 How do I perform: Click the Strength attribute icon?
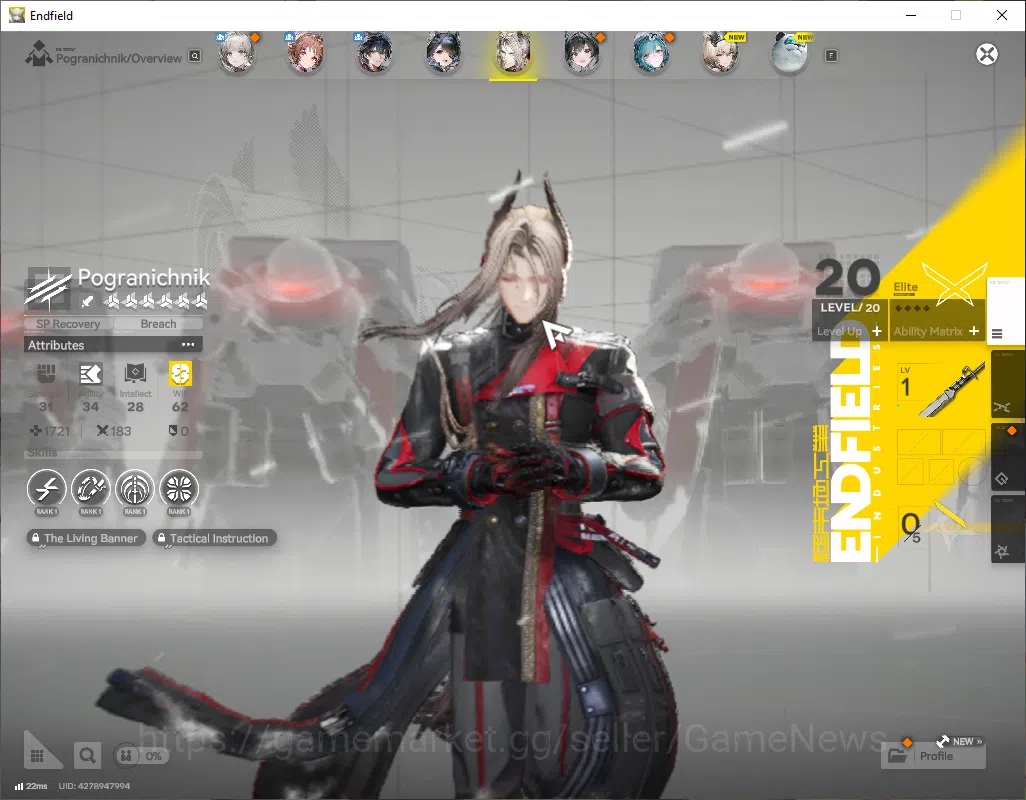[46, 374]
